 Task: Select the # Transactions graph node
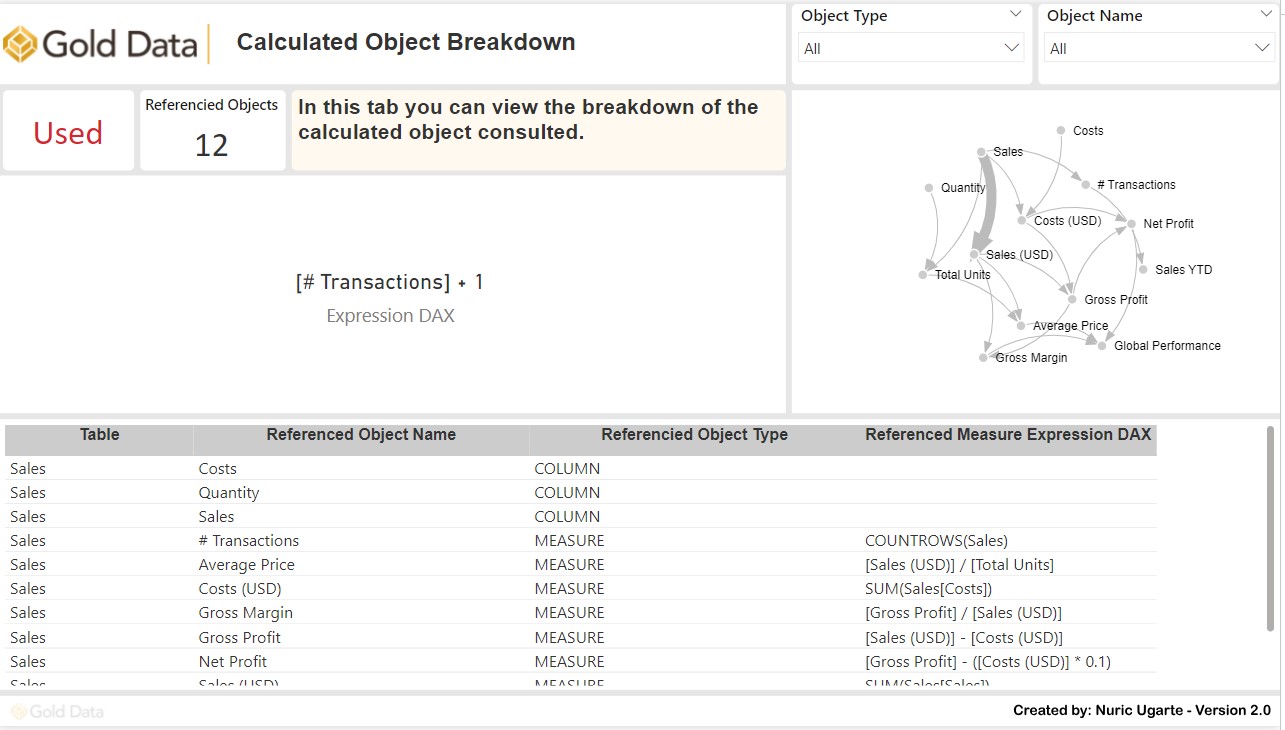[x=1086, y=184]
